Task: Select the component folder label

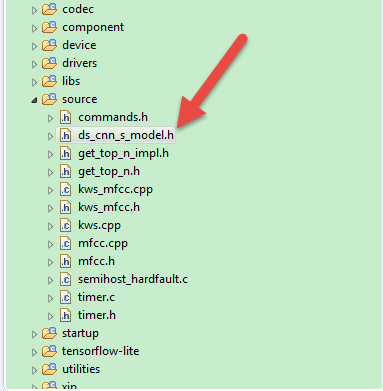Action: pos(93,27)
